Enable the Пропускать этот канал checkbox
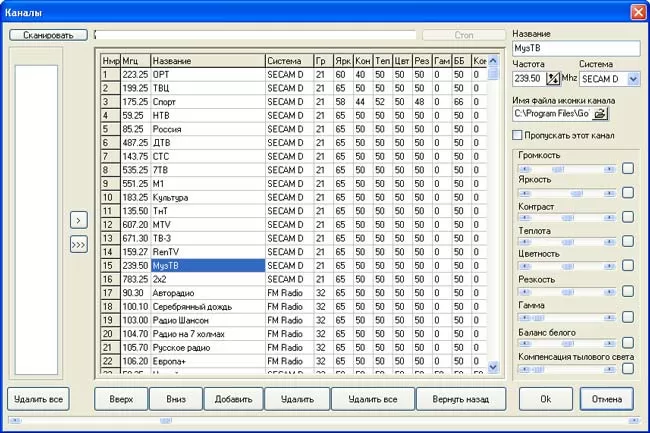 click(517, 135)
